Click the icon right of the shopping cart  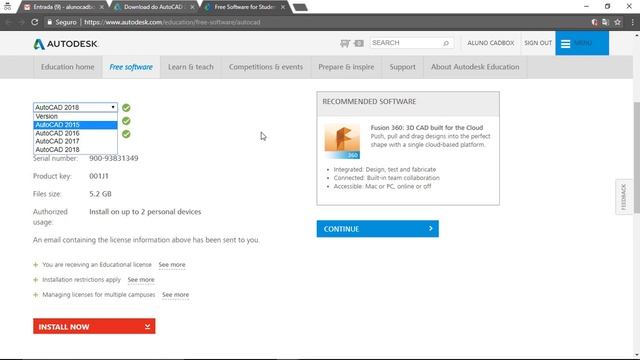pos(359,43)
